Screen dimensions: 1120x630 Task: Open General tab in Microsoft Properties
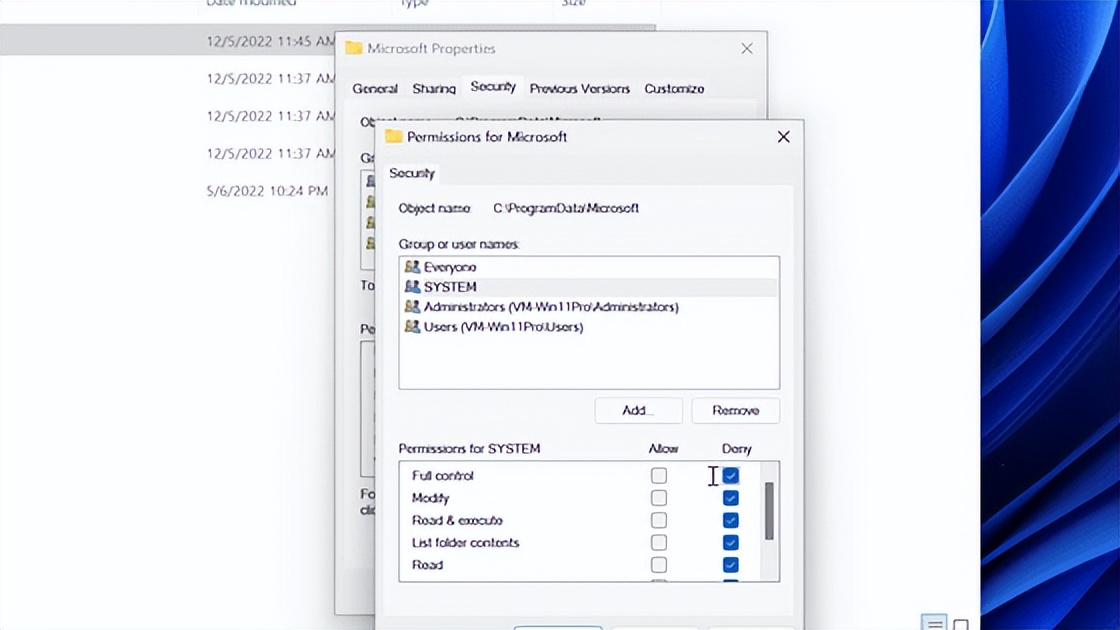374,89
